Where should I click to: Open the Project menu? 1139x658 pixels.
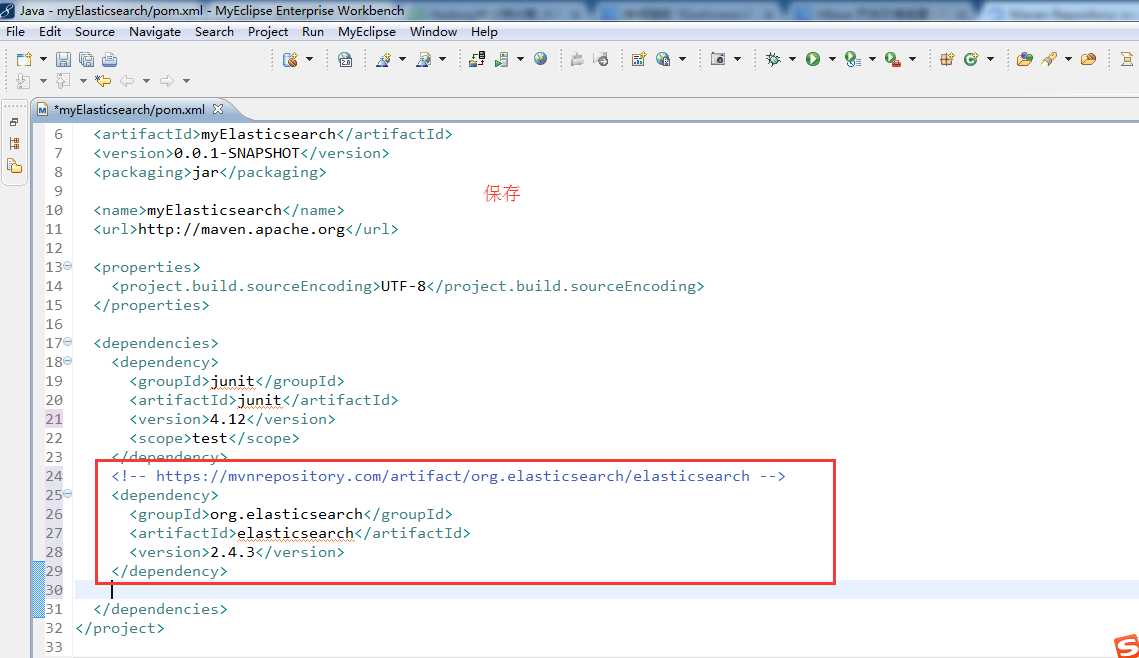click(268, 32)
